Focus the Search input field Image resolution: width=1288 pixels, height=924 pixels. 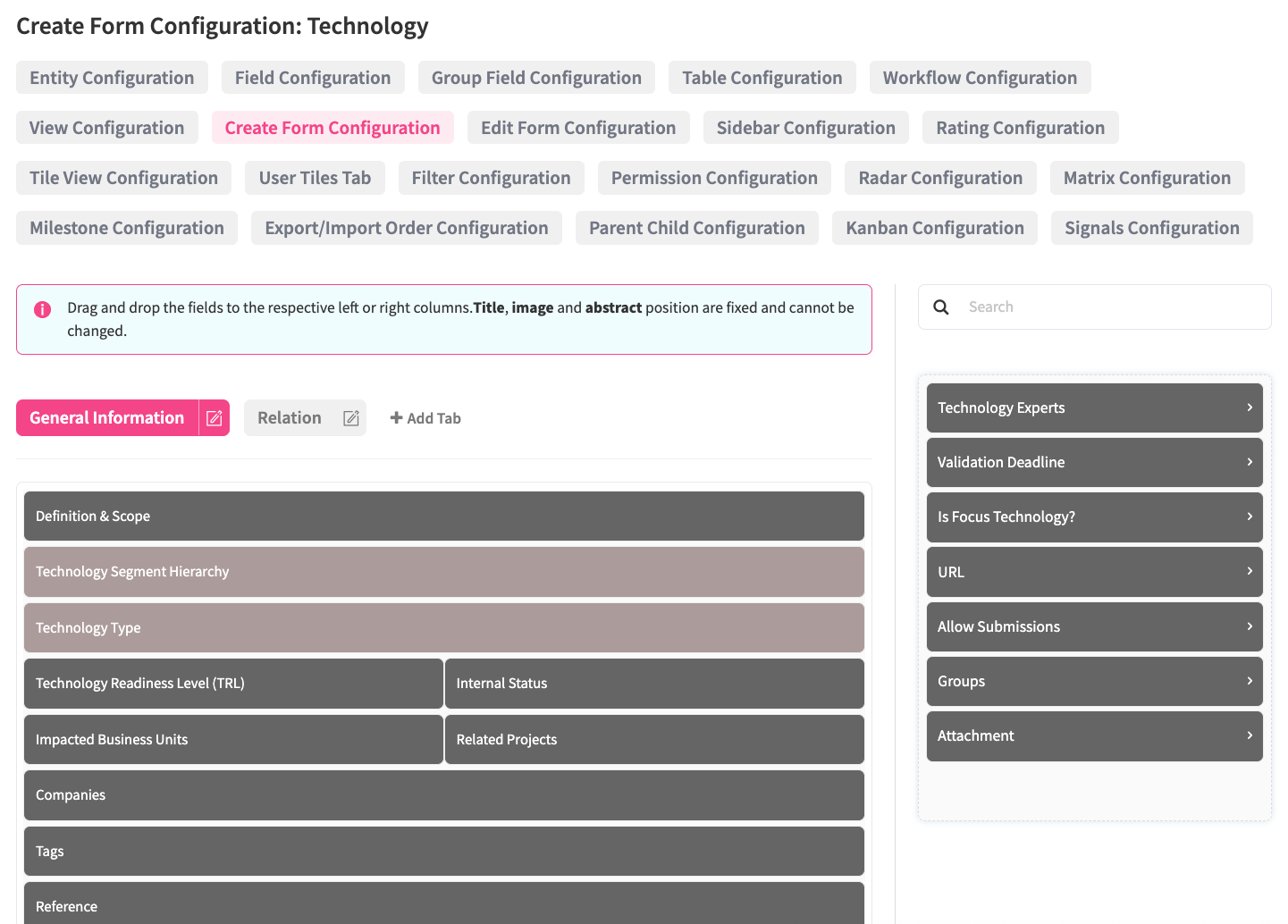coord(1108,307)
